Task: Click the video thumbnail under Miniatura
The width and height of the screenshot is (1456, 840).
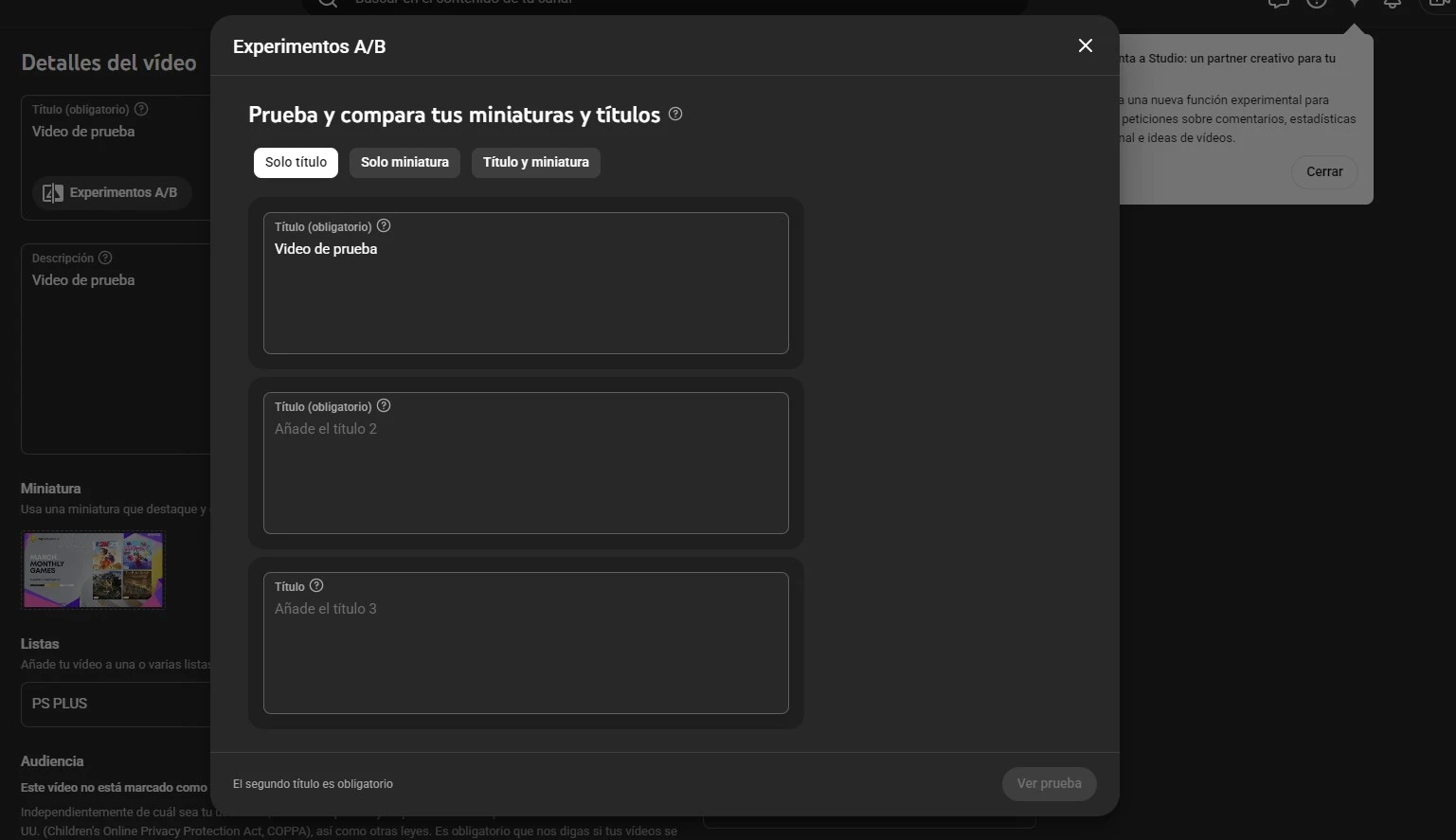Action: click(x=92, y=569)
